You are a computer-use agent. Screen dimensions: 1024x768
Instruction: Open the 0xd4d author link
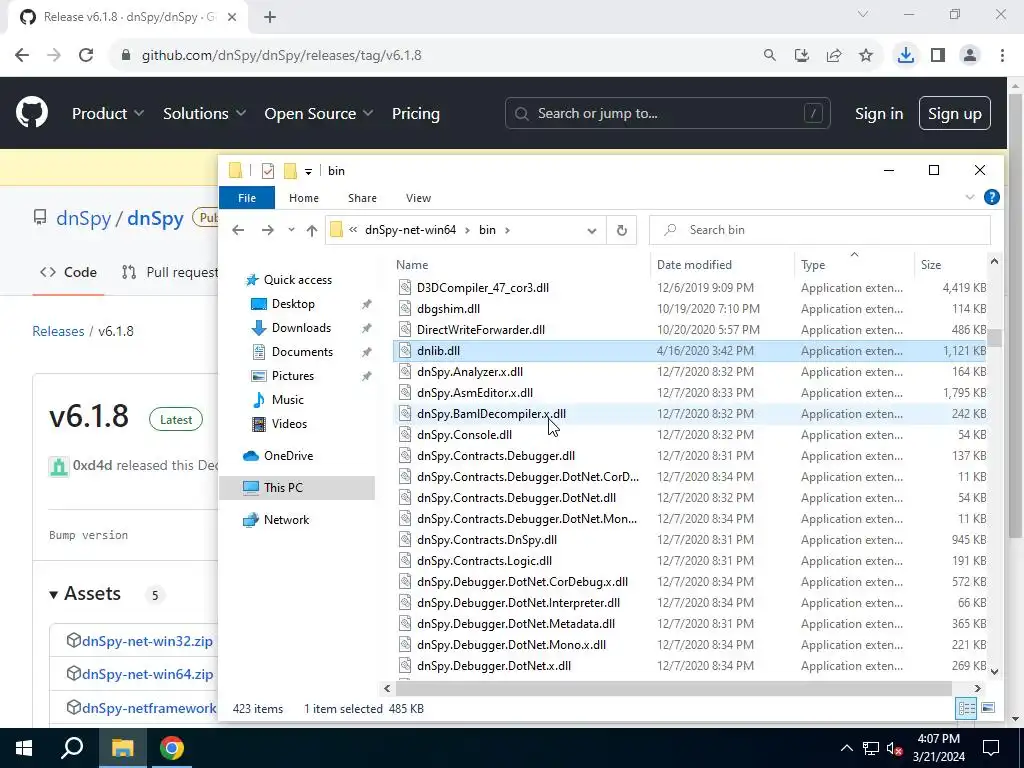tap(92, 465)
